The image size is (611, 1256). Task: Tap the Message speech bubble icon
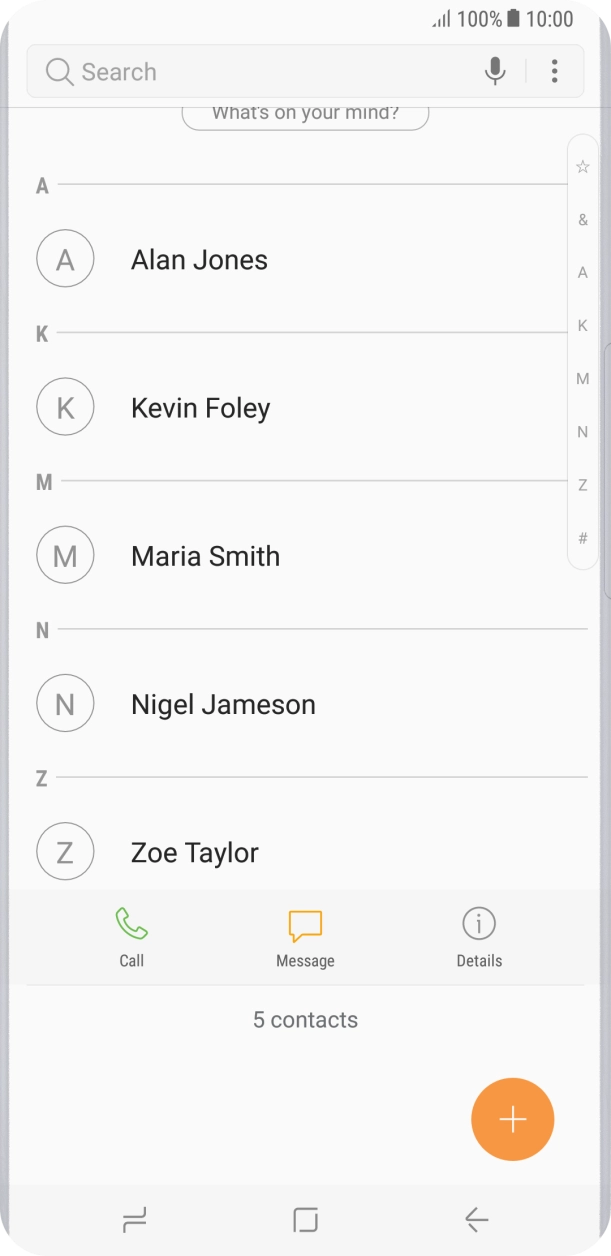(x=305, y=925)
